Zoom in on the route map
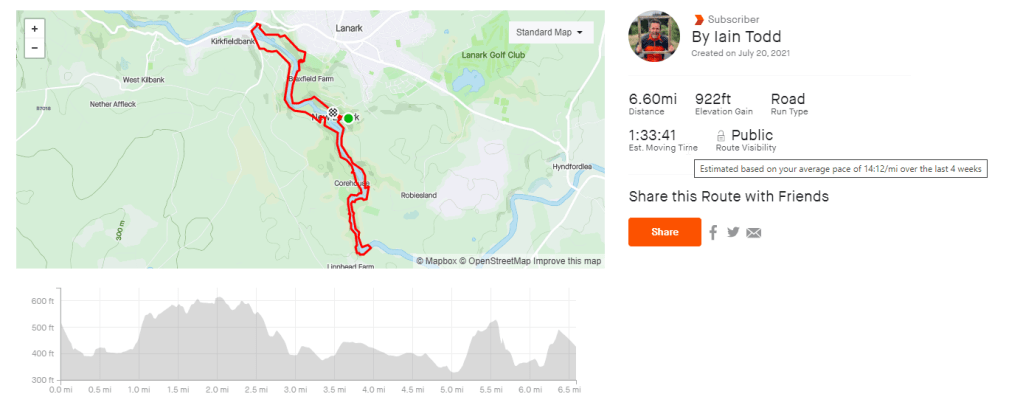The height and width of the screenshot is (408, 1023). (34, 30)
